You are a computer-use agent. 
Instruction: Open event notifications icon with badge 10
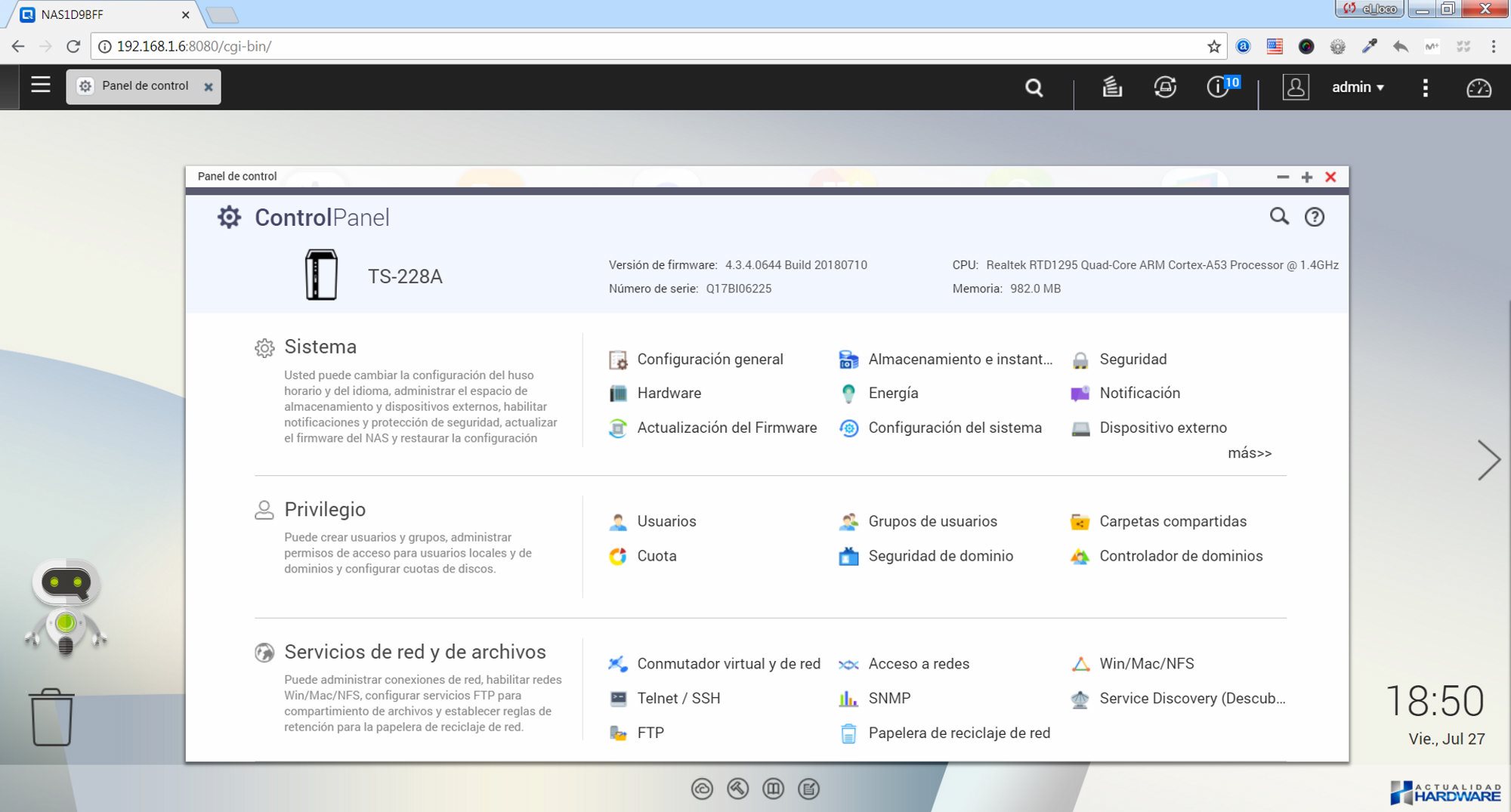point(1219,88)
